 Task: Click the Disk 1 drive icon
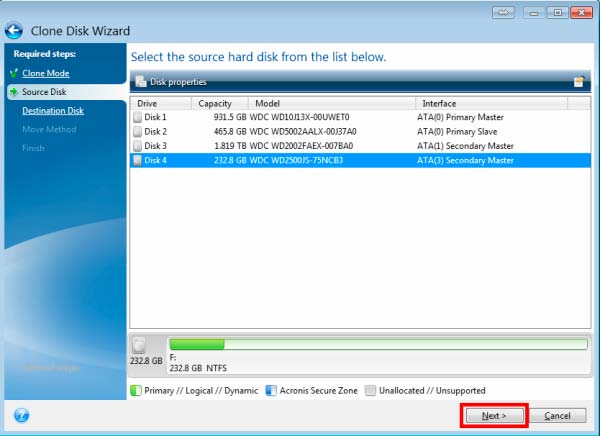pyautogui.click(x=137, y=117)
